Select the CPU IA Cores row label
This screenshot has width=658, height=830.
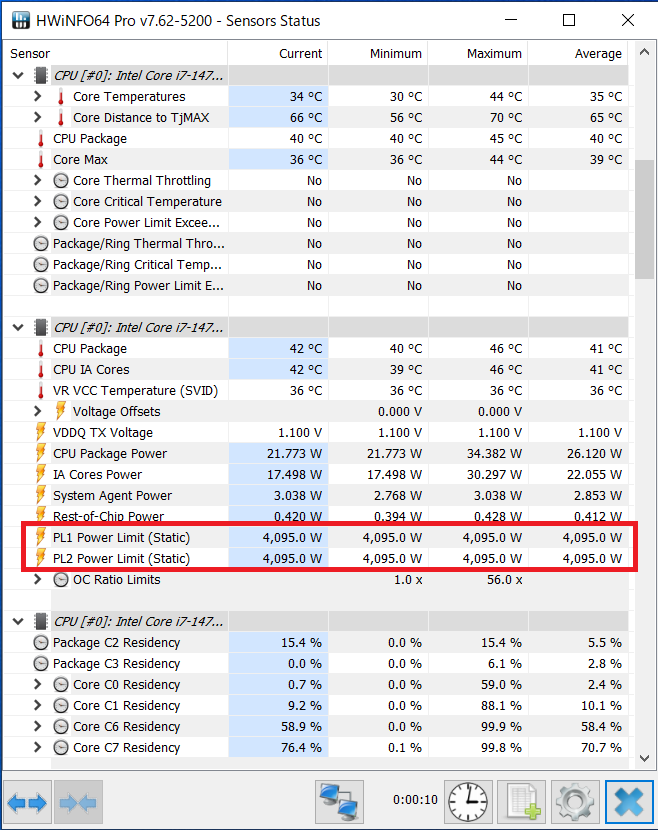[x=91, y=369]
